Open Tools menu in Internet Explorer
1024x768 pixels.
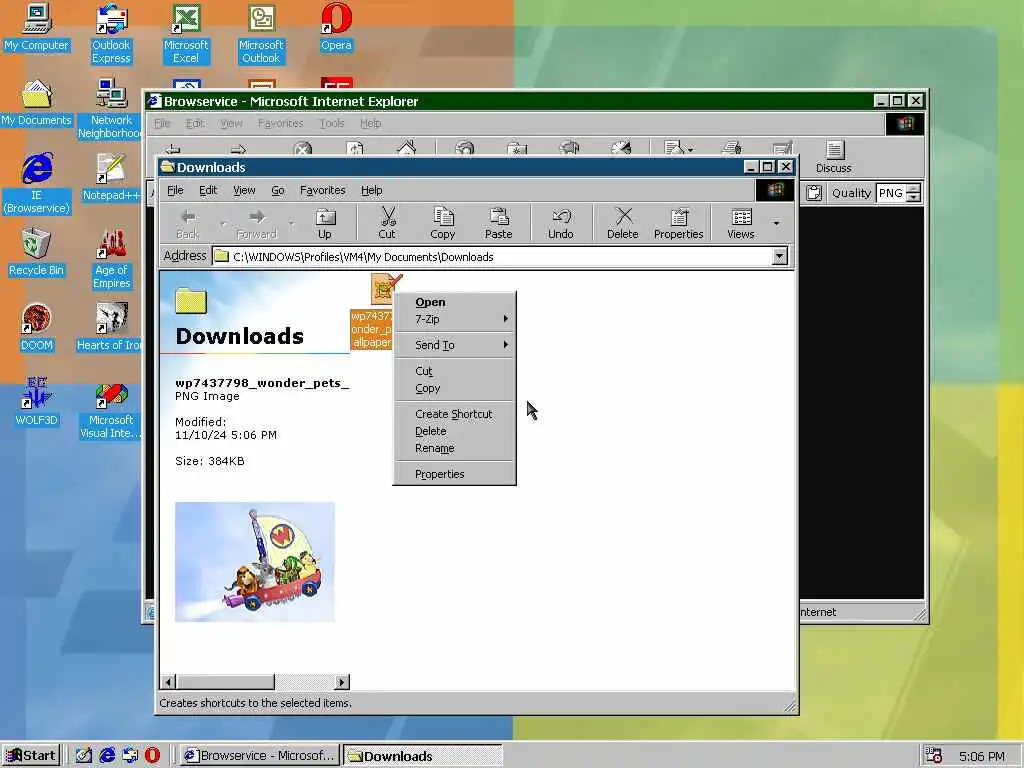(332, 123)
